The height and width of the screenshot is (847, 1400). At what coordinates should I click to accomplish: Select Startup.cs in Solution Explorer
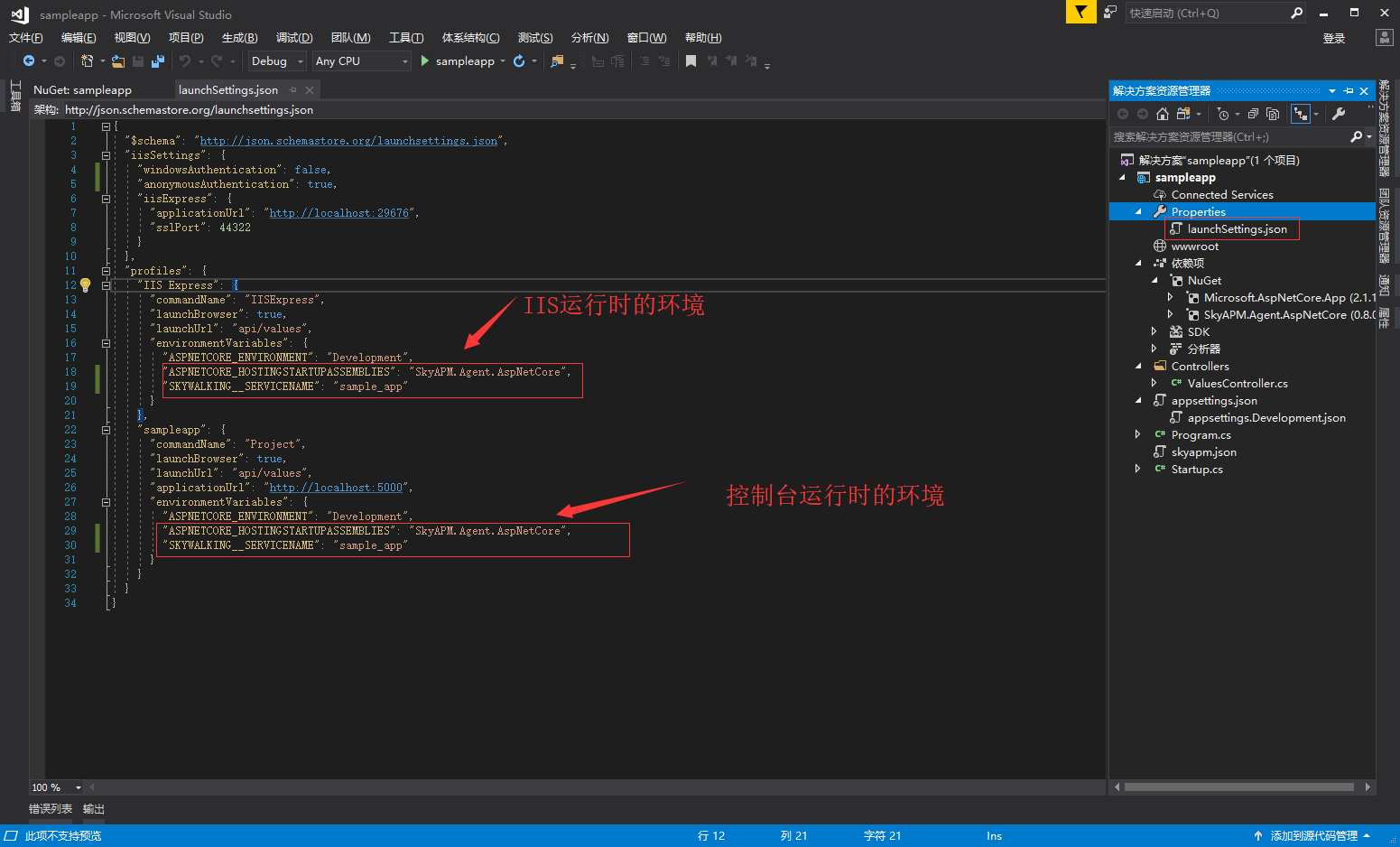tap(1197, 469)
